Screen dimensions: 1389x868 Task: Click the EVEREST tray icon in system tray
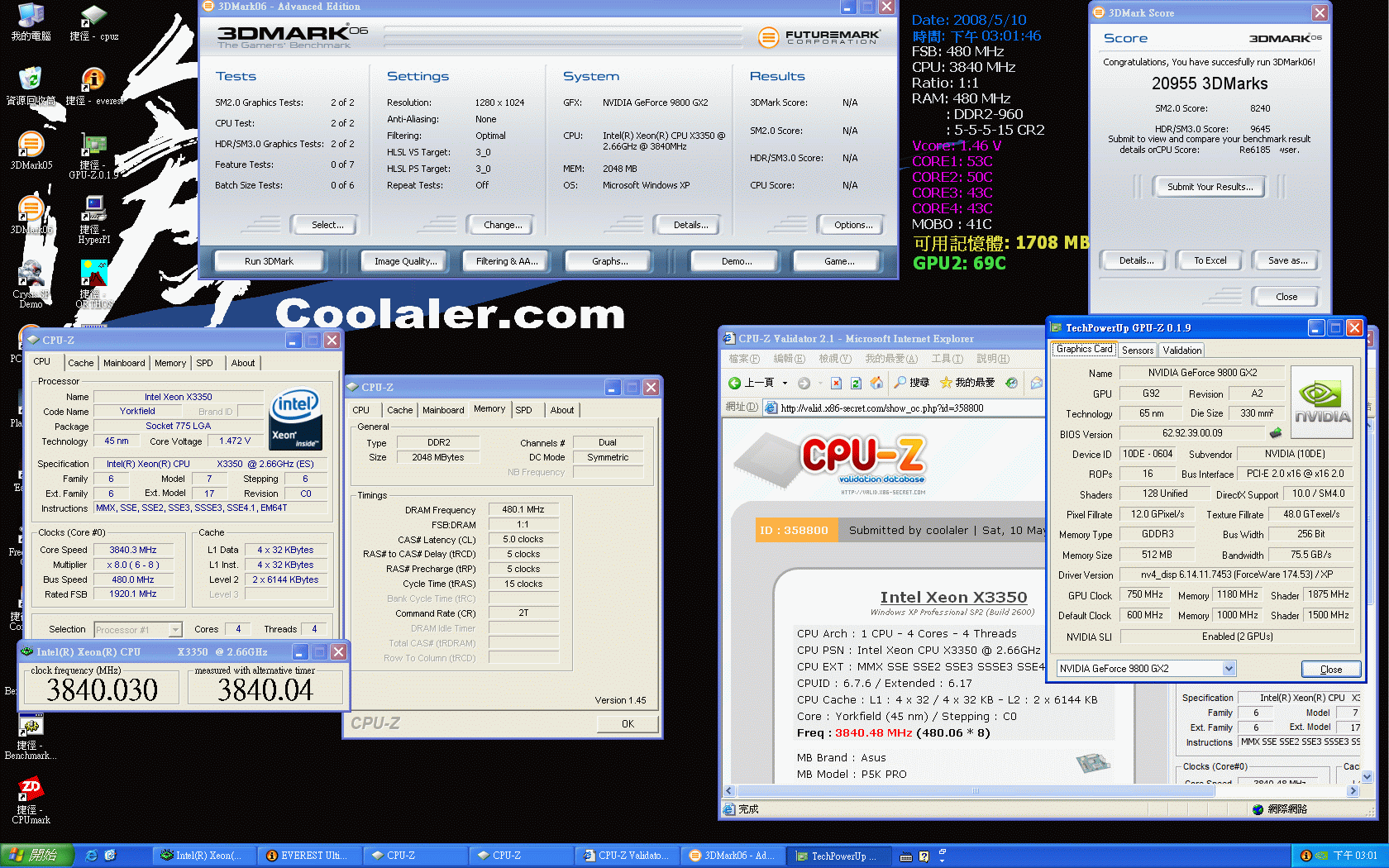click(x=1306, y=856)
